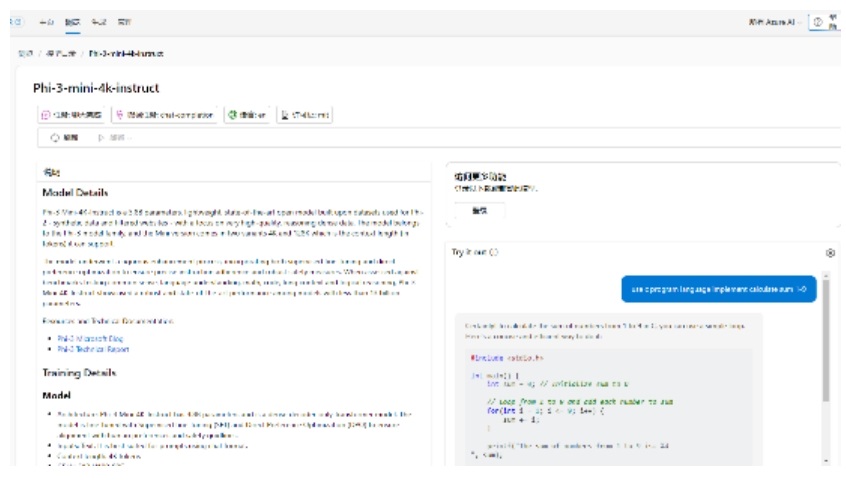
Task: Open settings gear in Try it out panel
Action: 830,253
